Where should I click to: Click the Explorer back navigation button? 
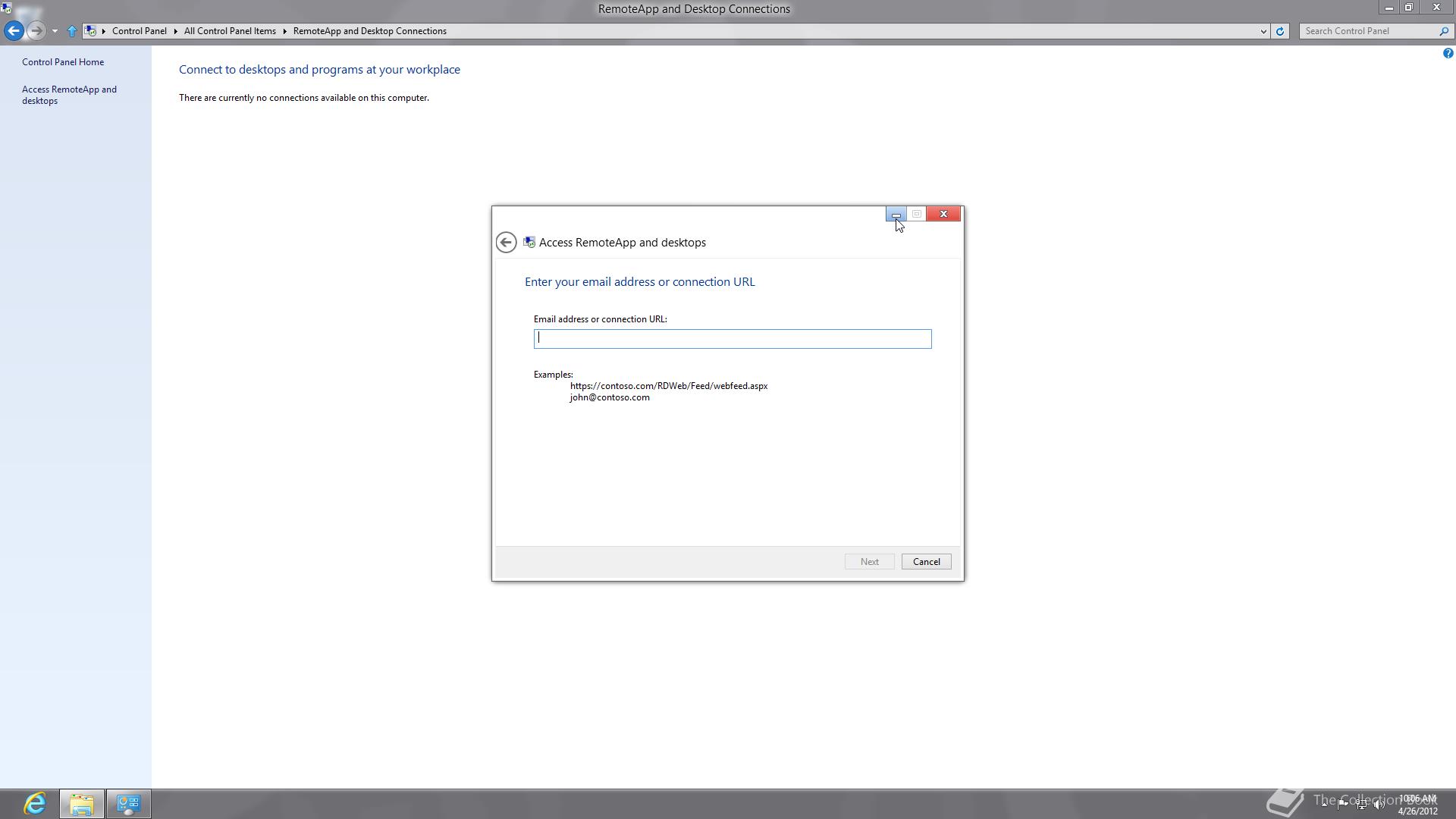pos(14,31)
